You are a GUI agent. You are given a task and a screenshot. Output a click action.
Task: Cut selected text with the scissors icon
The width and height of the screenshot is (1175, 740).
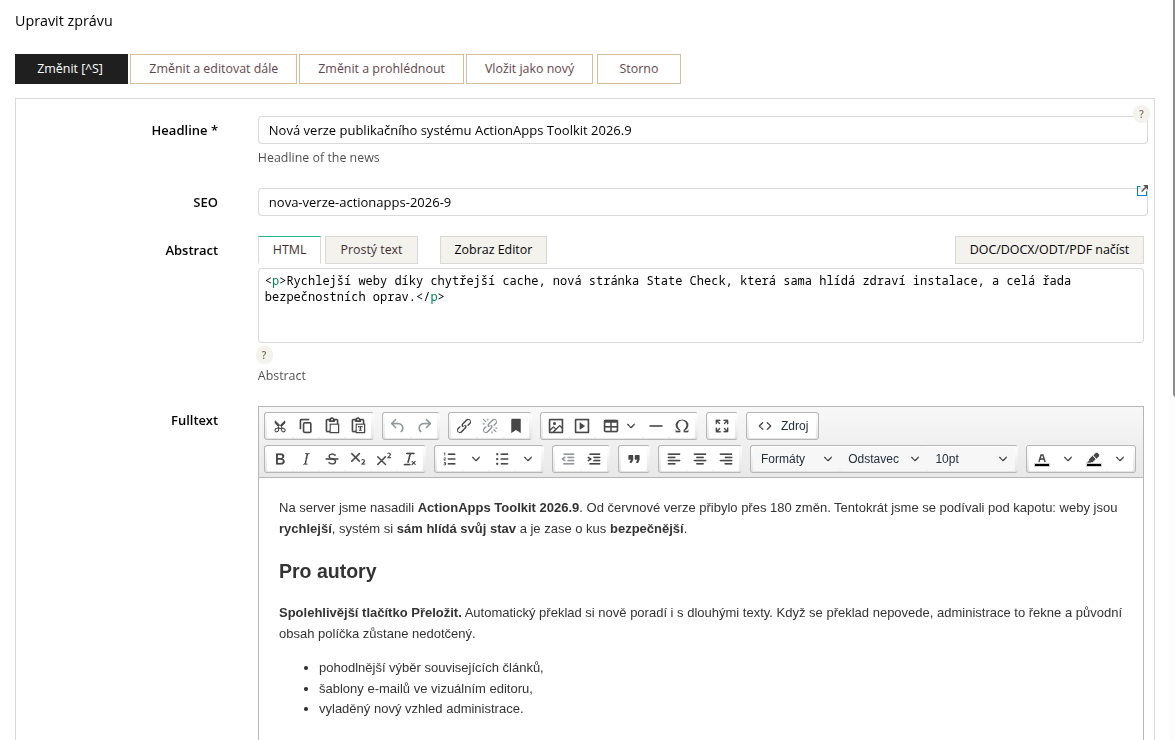[280, 426]
